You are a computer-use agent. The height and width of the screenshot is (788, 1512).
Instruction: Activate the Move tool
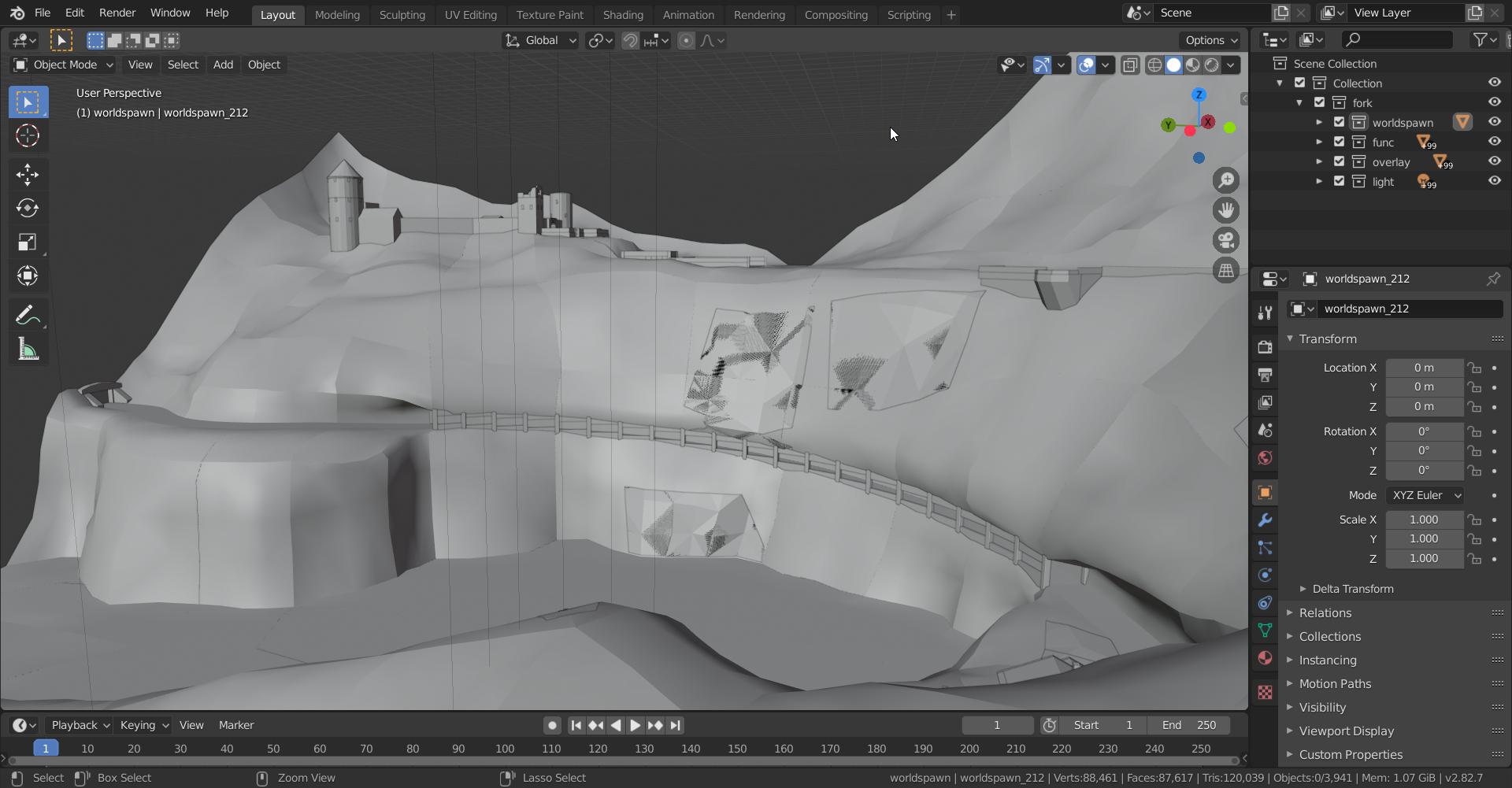[28, 174]
